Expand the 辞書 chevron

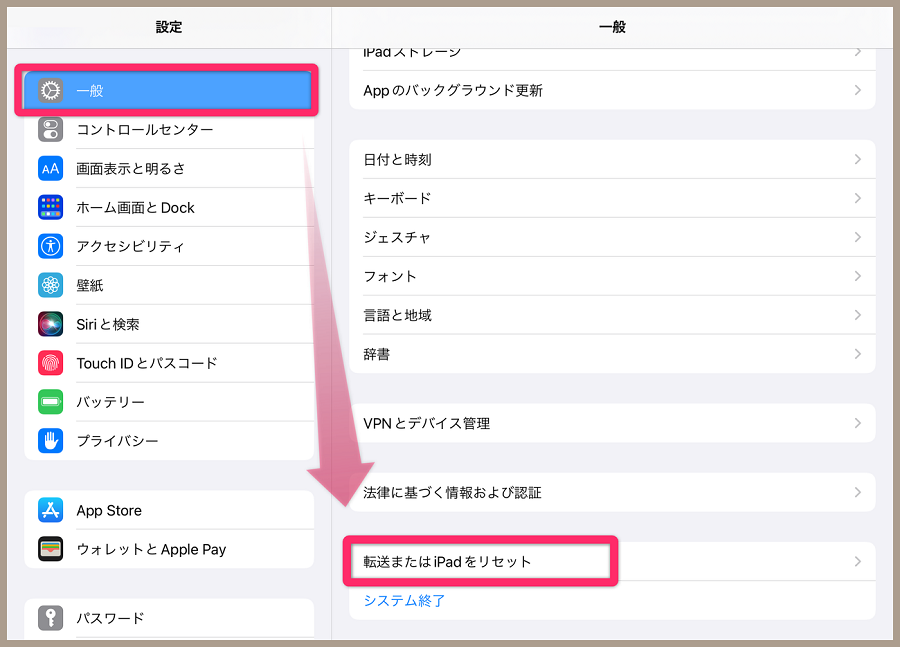coord(858,354)
